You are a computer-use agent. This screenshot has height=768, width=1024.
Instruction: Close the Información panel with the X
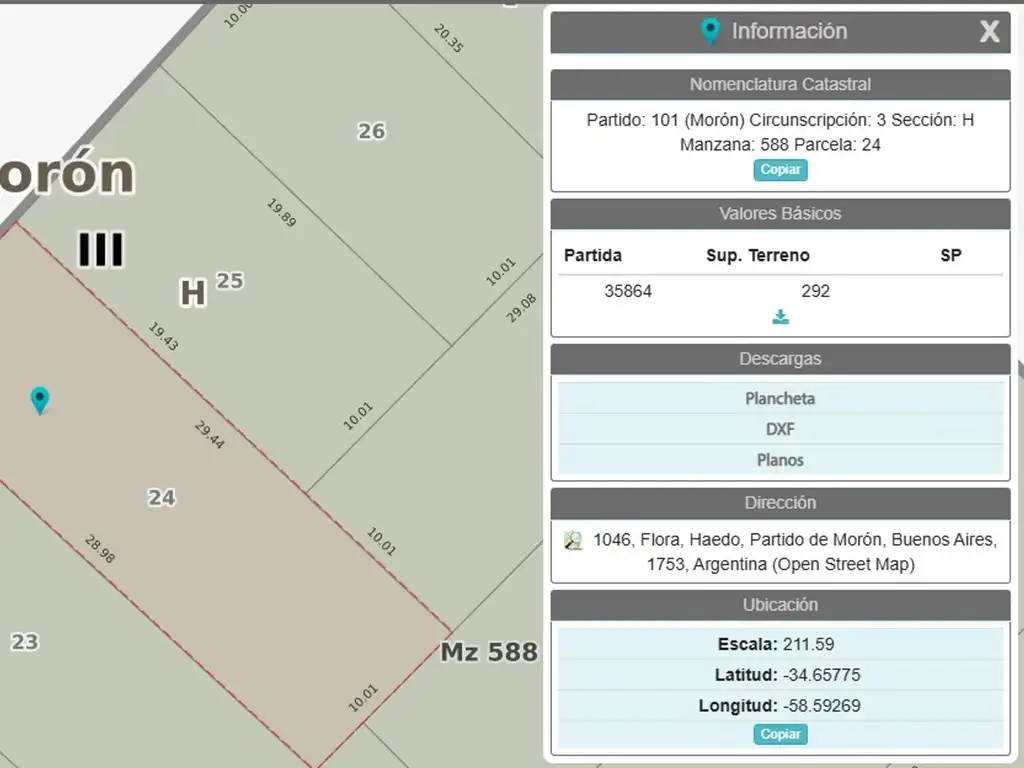pos(988,32)
